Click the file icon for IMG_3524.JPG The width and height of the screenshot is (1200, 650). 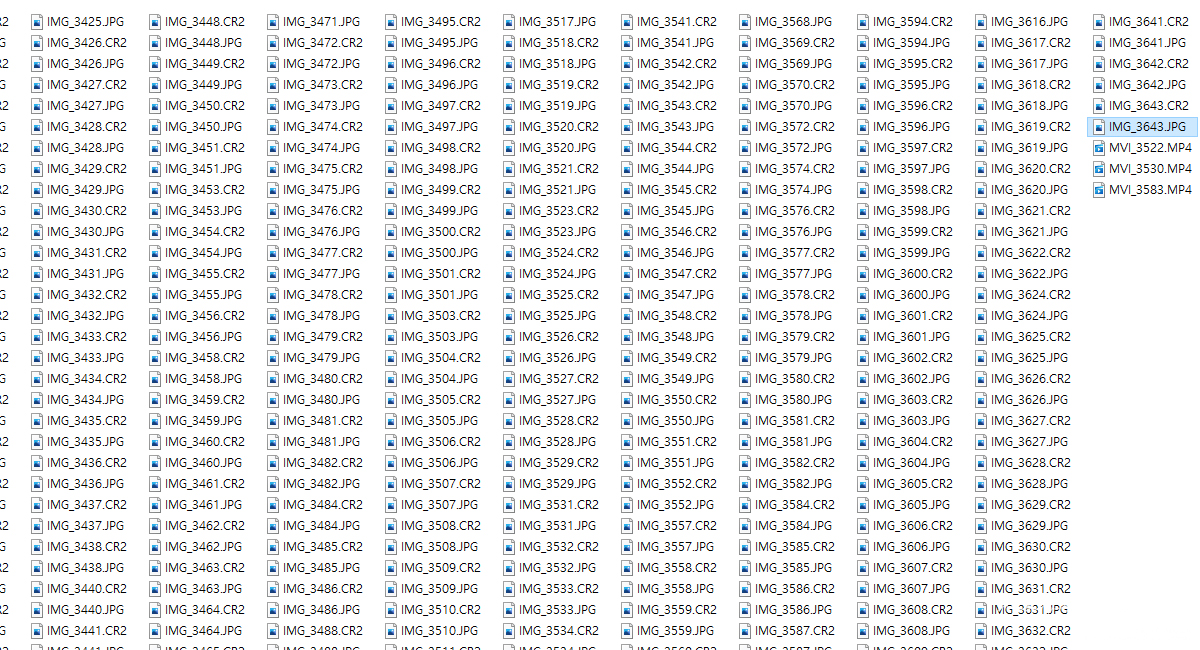509,273
